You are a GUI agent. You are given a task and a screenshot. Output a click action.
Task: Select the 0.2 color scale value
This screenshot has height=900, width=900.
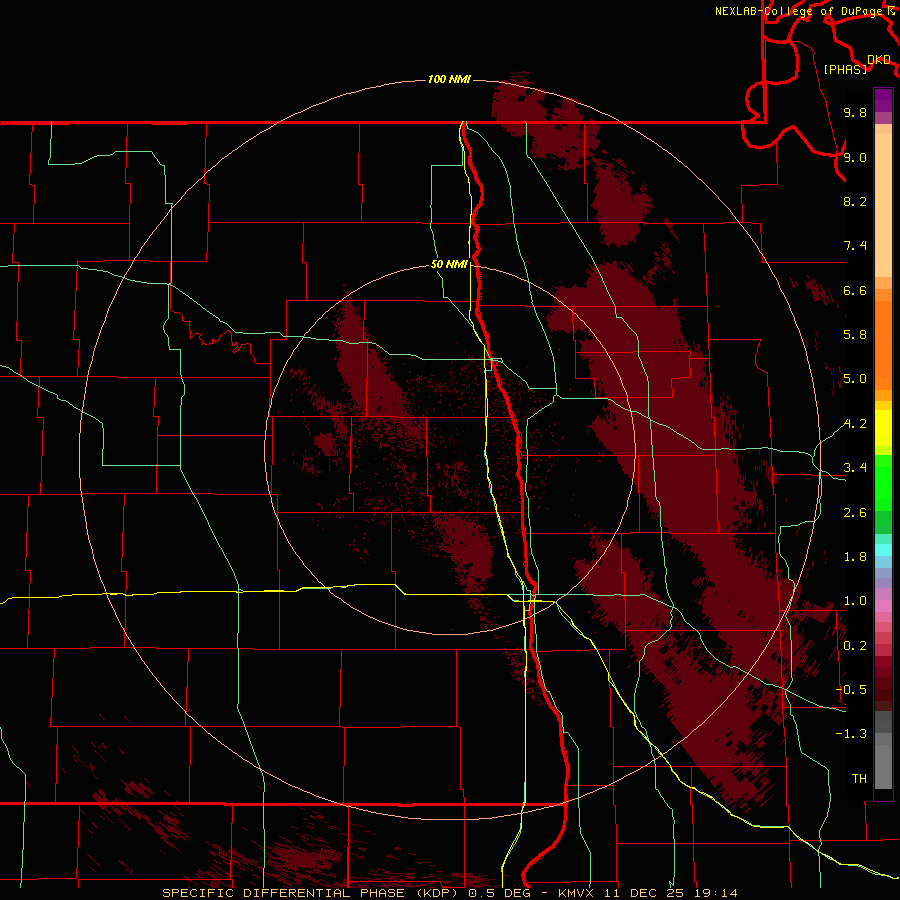855,646
